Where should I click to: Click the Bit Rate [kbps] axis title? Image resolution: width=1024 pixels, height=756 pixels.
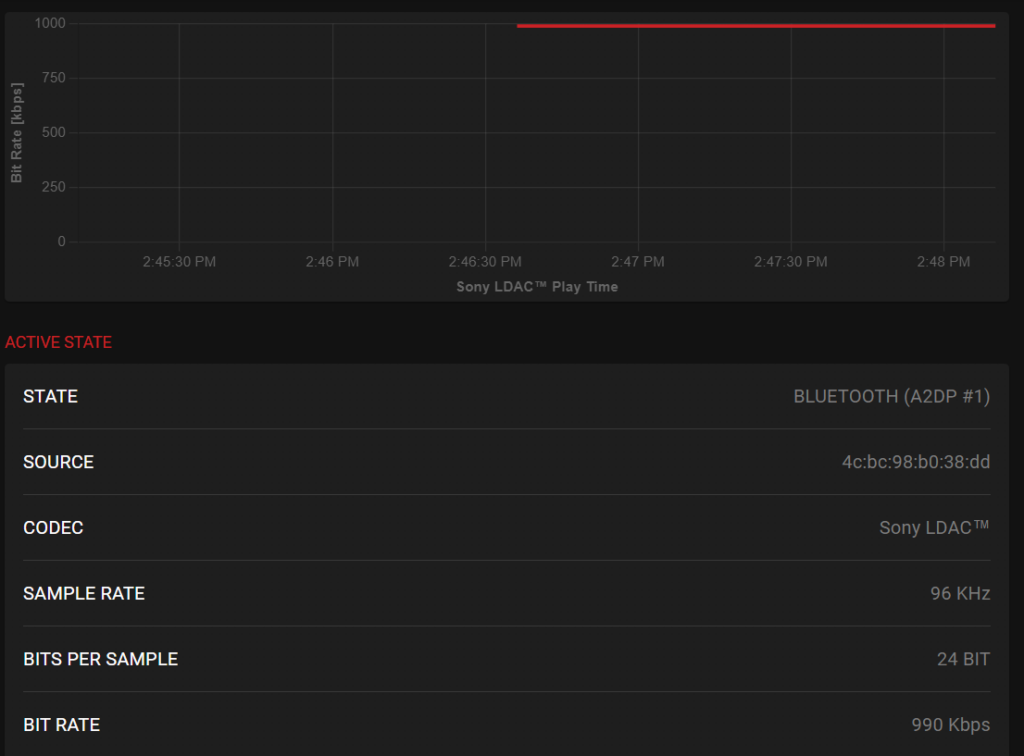(x=17, y=132)
